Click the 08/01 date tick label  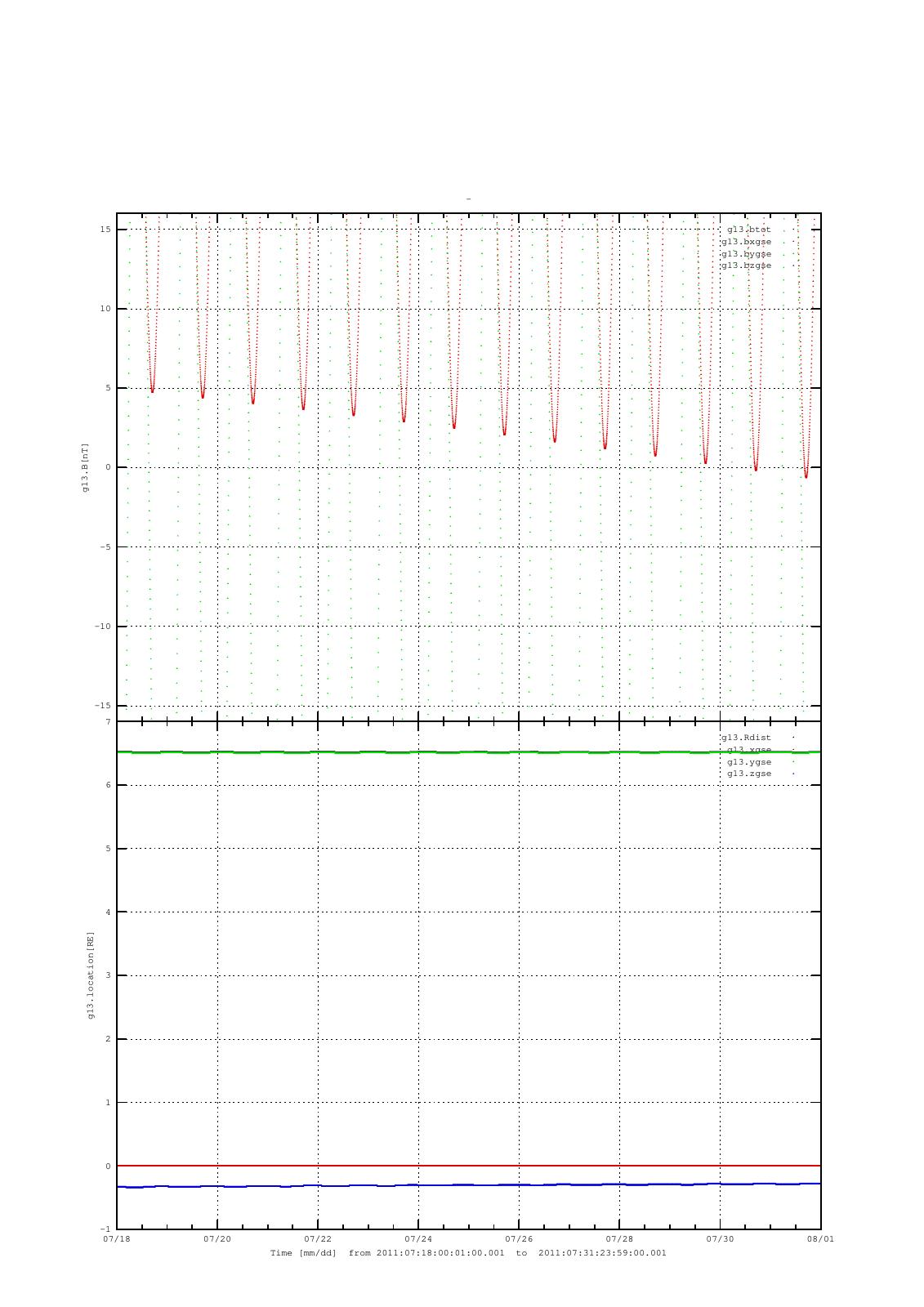point(820,1239)
